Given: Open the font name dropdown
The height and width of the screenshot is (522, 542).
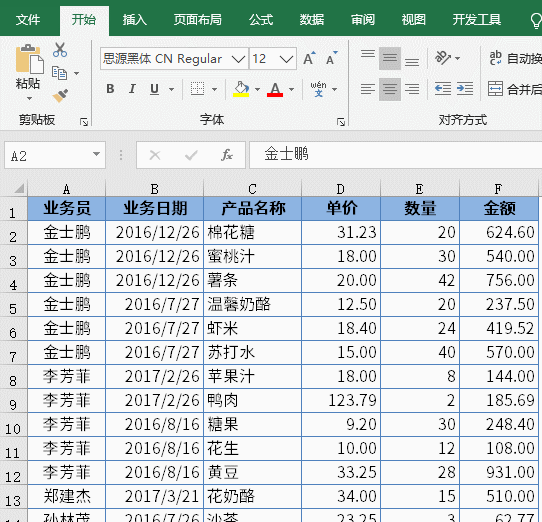Looking at the screenshot, I should pyautogui.click(x=239, y=59).
